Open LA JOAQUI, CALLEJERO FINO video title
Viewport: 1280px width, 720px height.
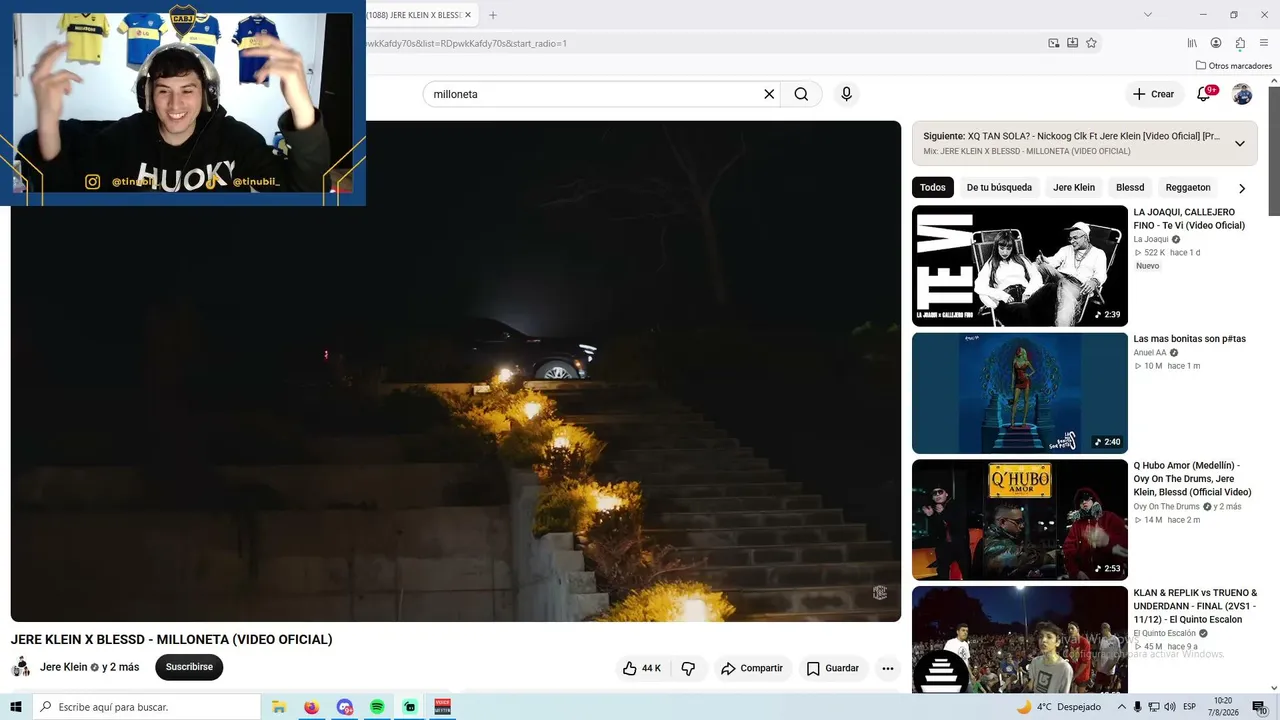tap(1189, 219)
